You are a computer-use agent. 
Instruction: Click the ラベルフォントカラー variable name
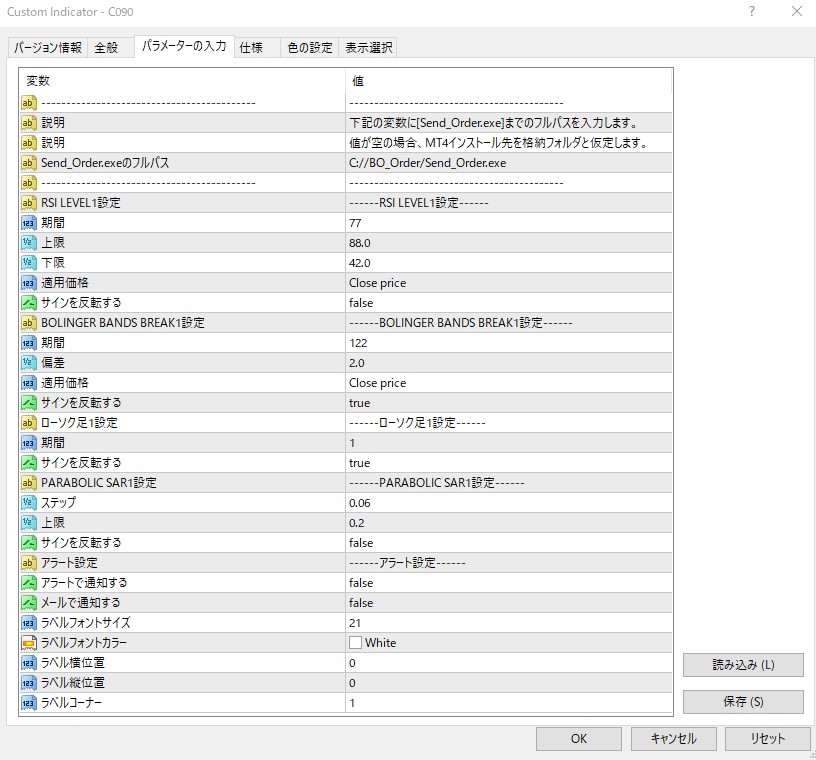pos(84,643)
